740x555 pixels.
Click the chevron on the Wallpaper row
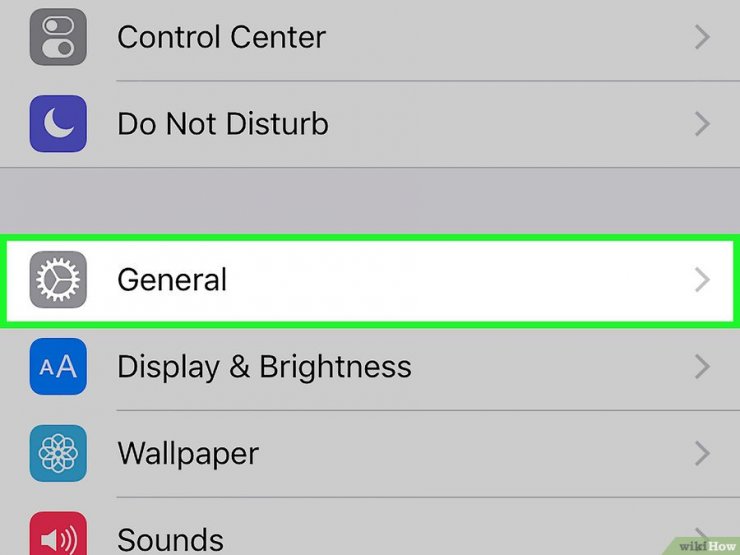click(x=702, y=454)
